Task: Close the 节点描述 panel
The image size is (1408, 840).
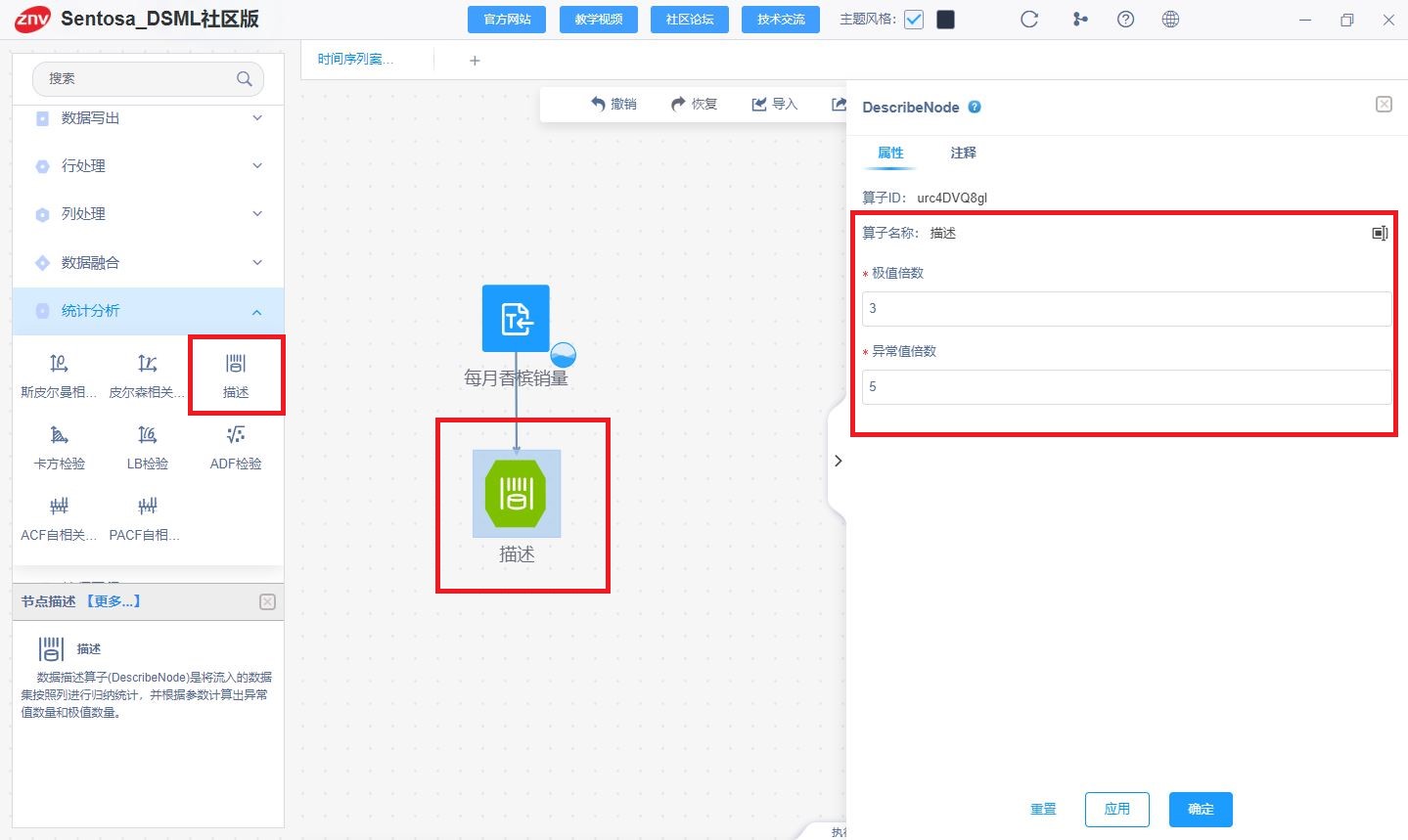Action: coord(267,602)
